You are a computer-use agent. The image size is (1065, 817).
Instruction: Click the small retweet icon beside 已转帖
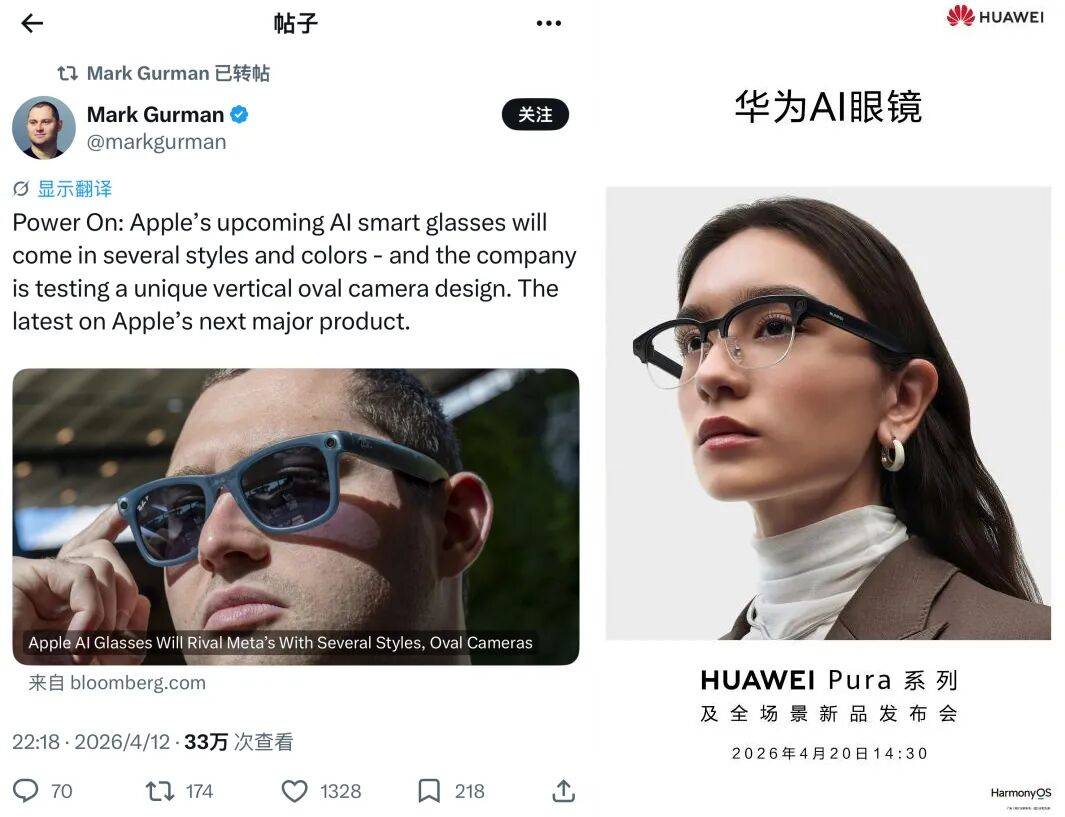tap(67, 73)
